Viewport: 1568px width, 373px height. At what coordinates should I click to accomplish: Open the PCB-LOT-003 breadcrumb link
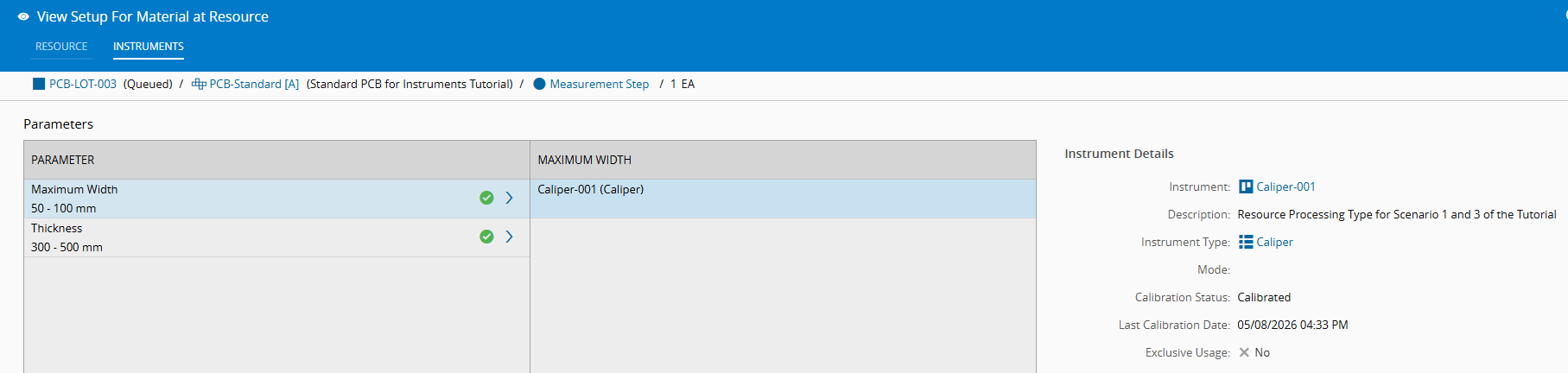coord(83,84)
